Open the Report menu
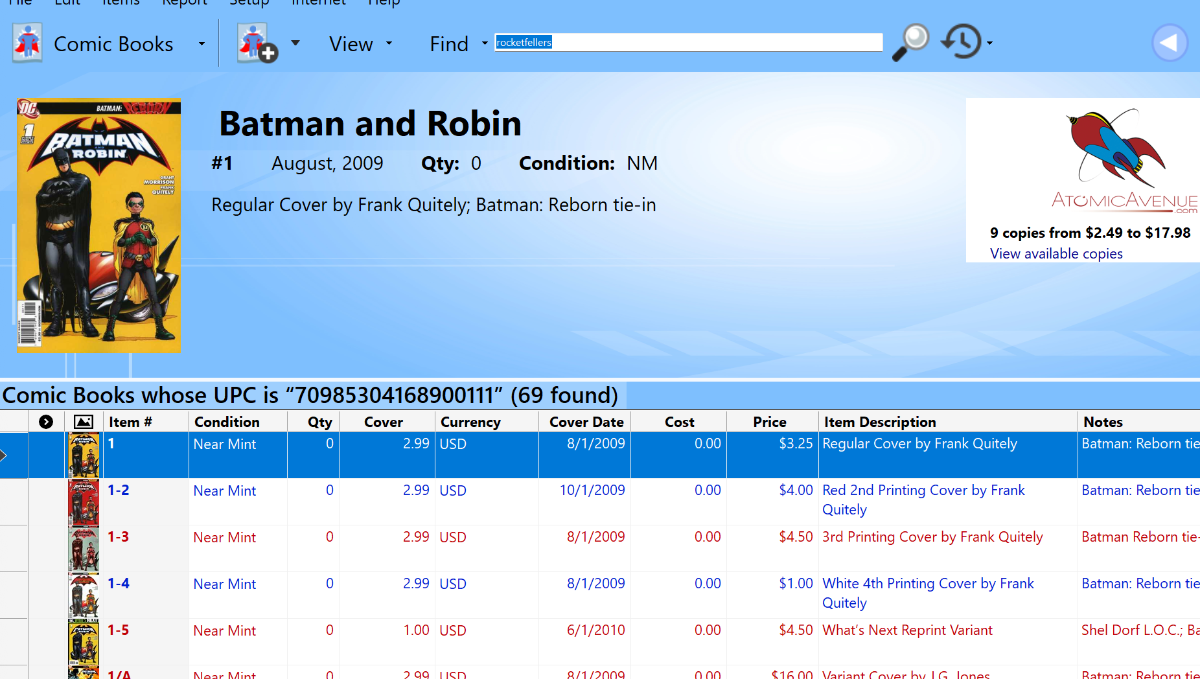Screen dimensions: 1200x679 pos(185,3)
